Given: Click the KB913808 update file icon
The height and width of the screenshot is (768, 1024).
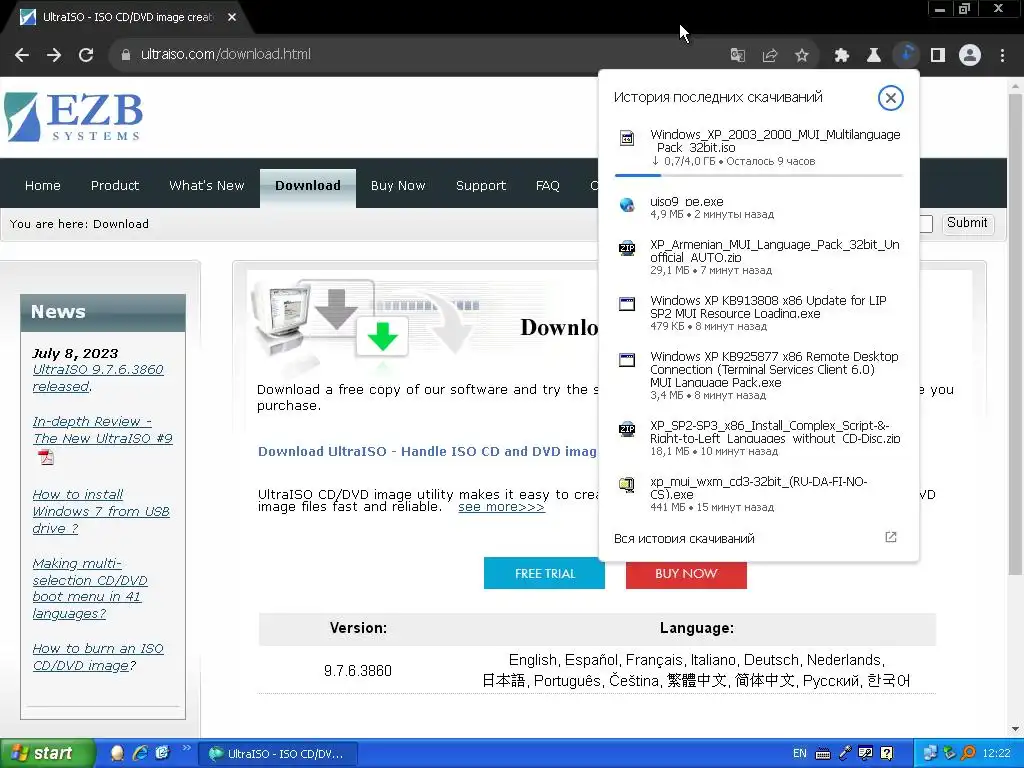Looking at the screenshot, I should [x=627, y=304].
